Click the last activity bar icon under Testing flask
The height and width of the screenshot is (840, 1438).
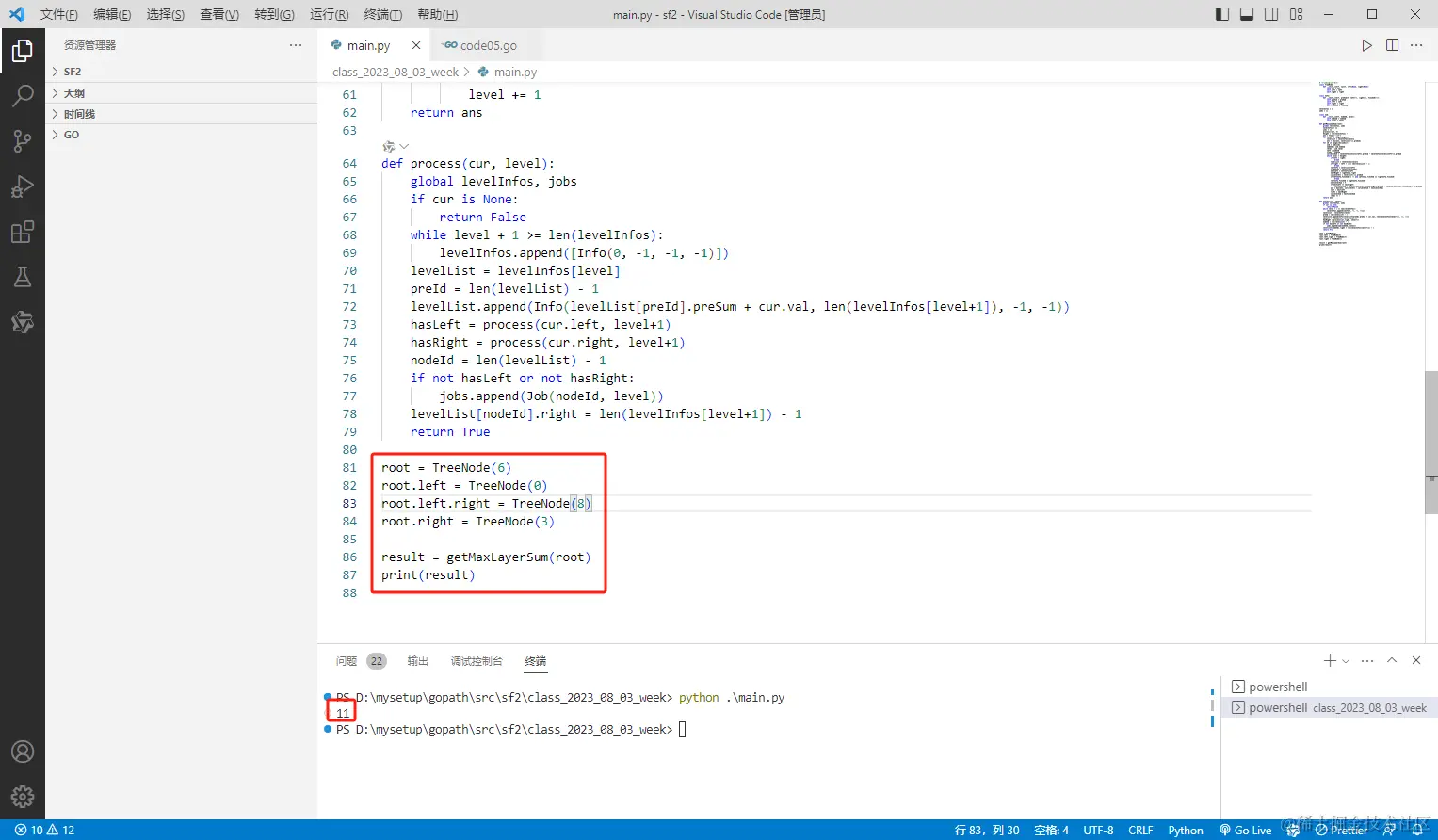(23, 322)
